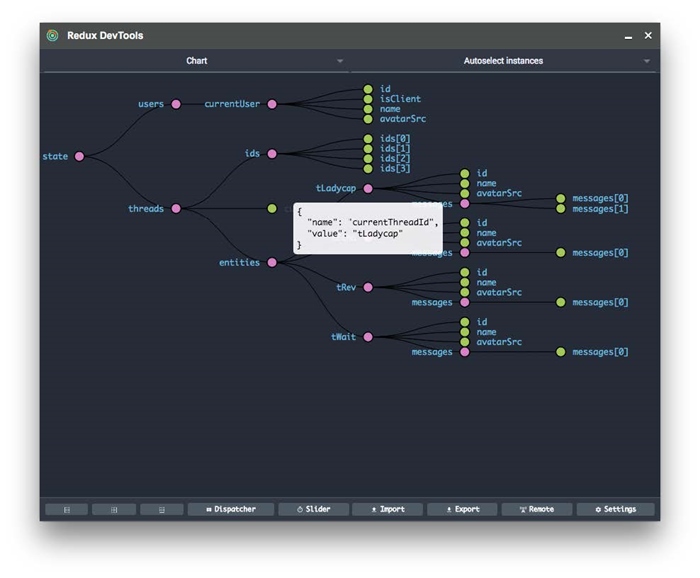
Task: Switch to the right panel layout
Action: (114, 509)
